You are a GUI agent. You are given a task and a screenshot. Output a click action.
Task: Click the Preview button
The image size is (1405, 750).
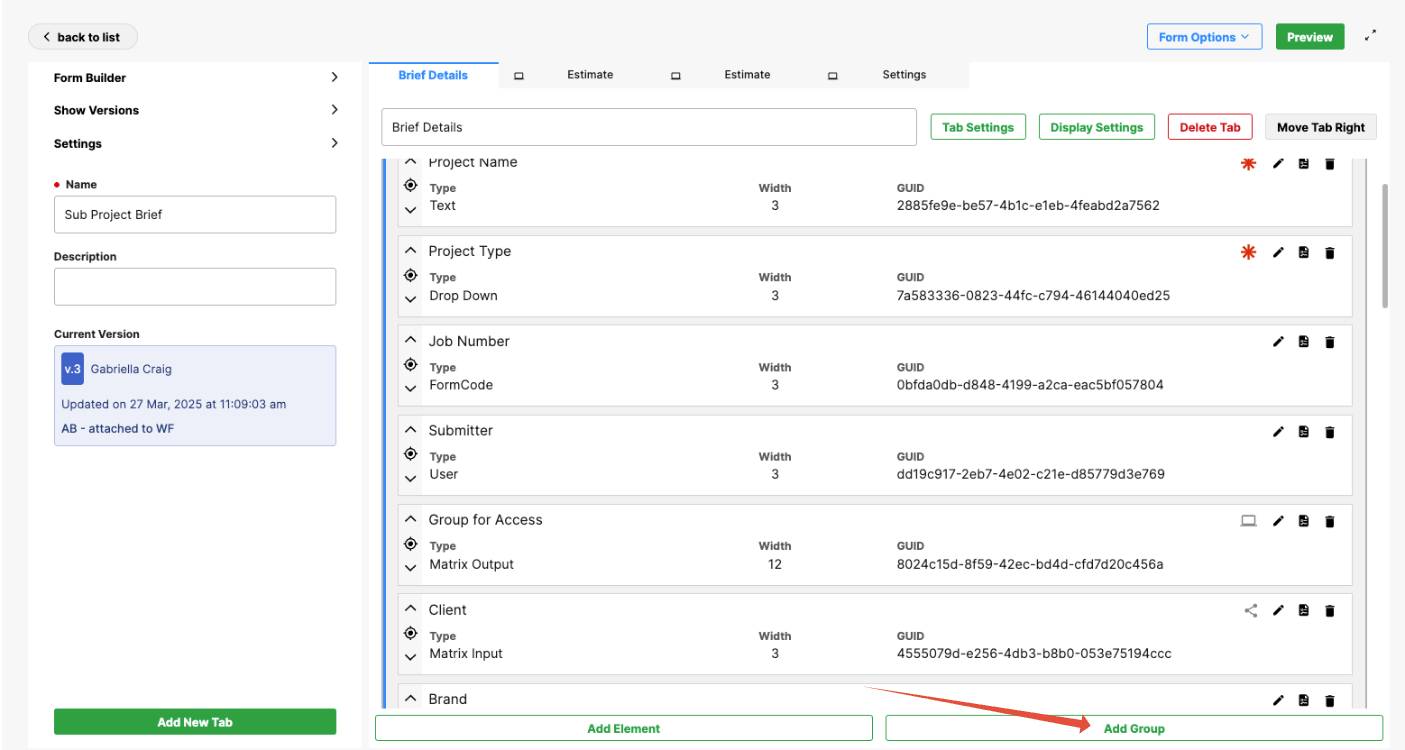(x=1310, y=37)
